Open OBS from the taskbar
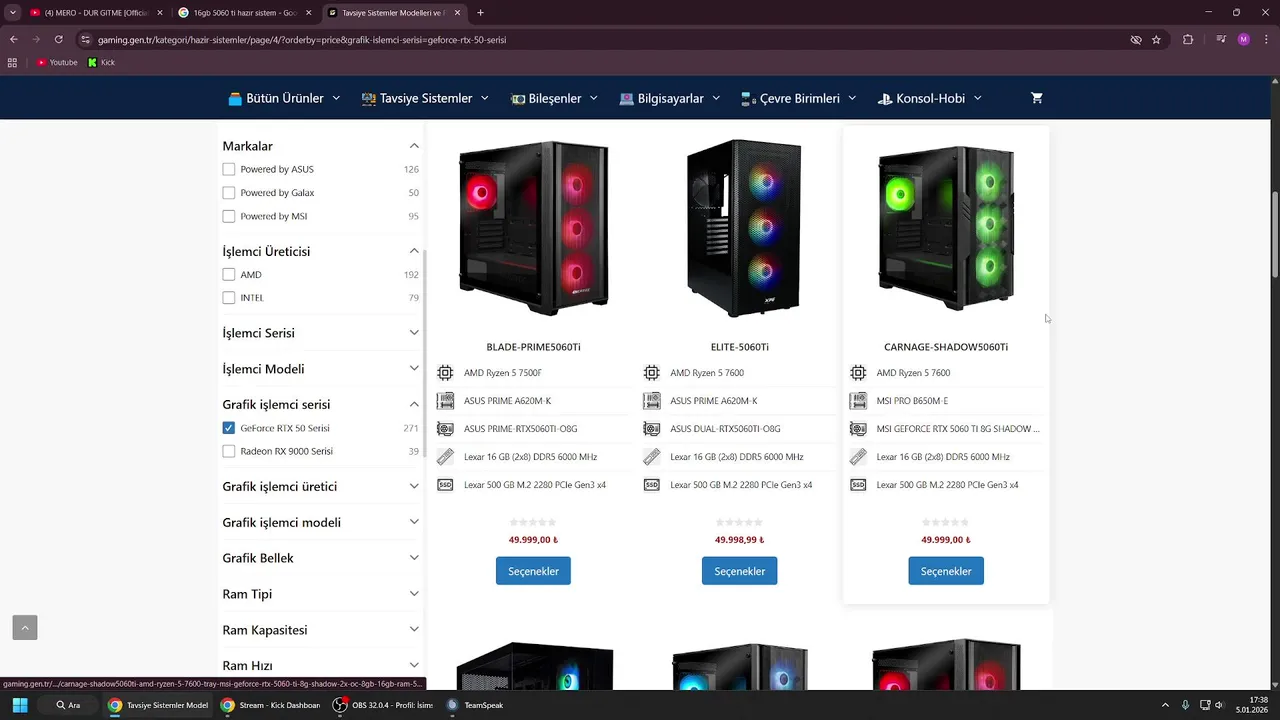This screenshot has height=720, width=1280. click(x=384, y=705)
